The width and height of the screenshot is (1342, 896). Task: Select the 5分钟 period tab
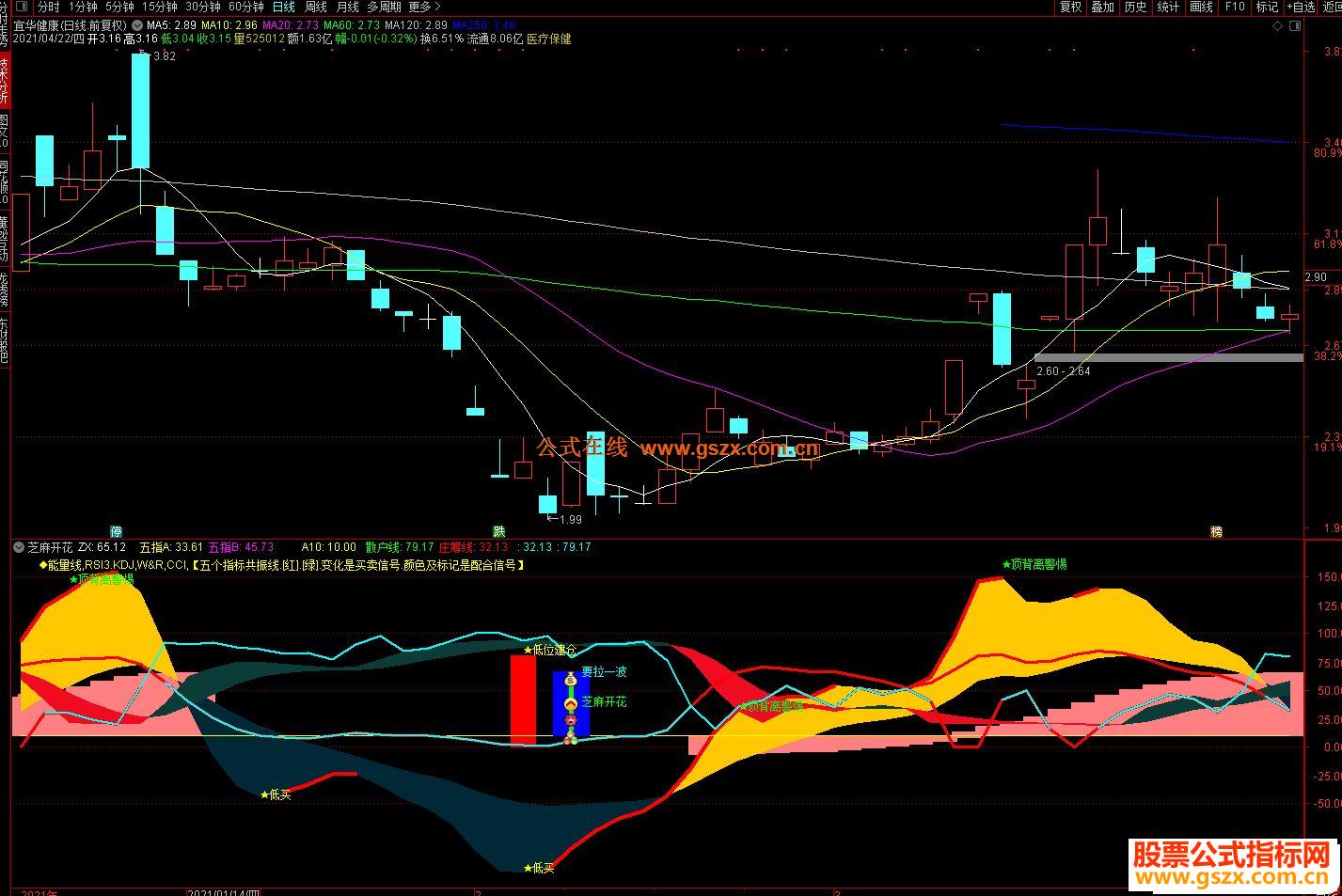[119, 7]
